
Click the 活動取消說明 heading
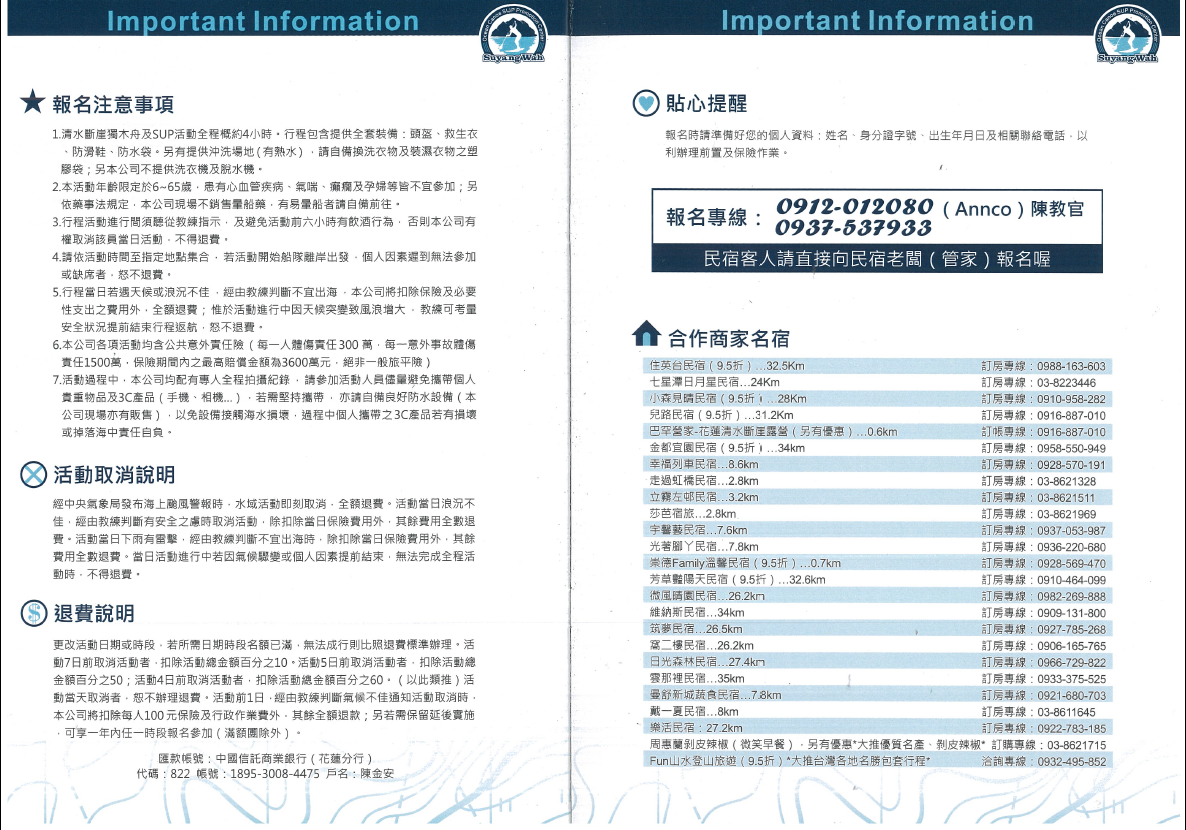(x=114, y=475)
